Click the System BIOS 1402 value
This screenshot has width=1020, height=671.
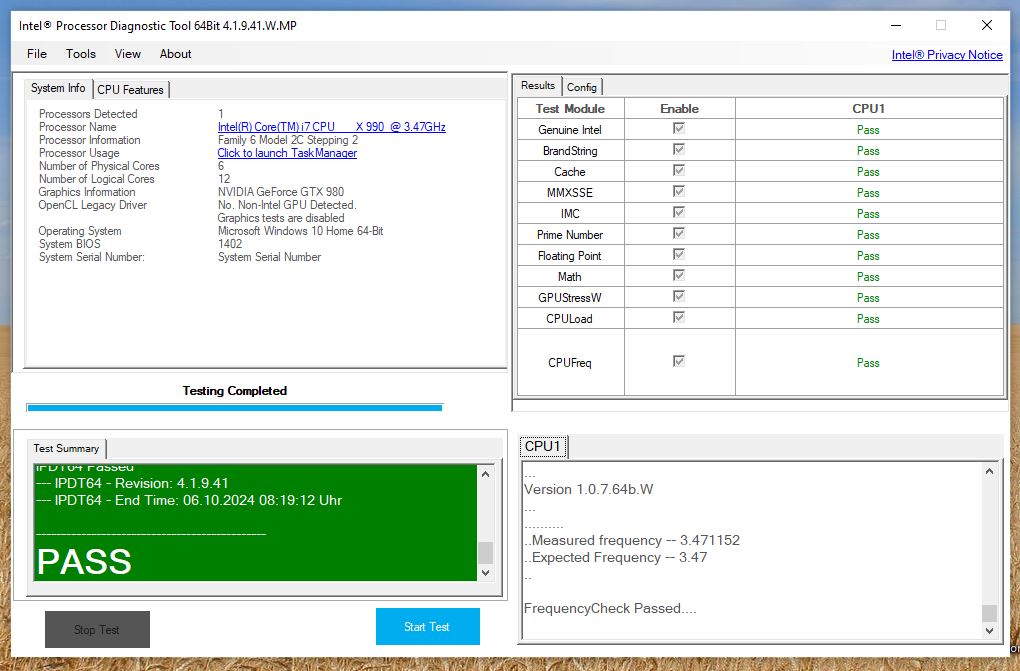point(230,244)
